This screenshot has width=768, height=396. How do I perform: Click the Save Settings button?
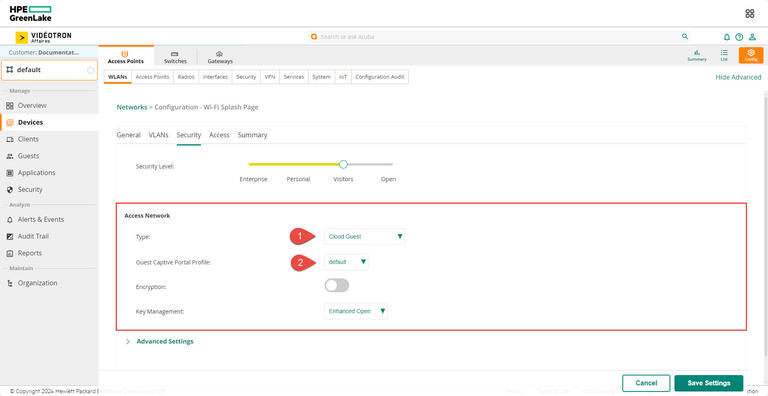pyautogui.click(x=709, y=383)
